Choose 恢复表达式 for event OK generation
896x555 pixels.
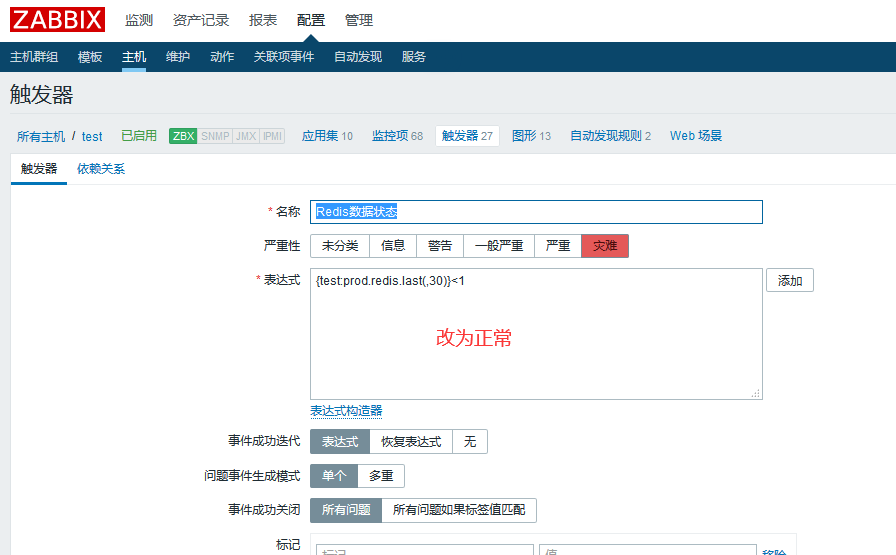pyautogui.click(x=411, y=442)
